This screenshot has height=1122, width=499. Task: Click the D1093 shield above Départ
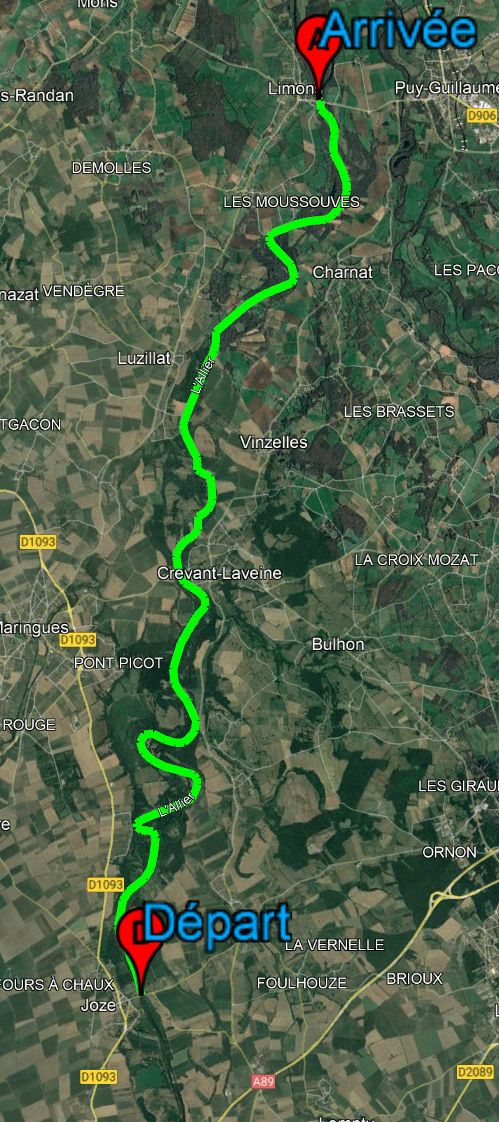coord(106,885)
